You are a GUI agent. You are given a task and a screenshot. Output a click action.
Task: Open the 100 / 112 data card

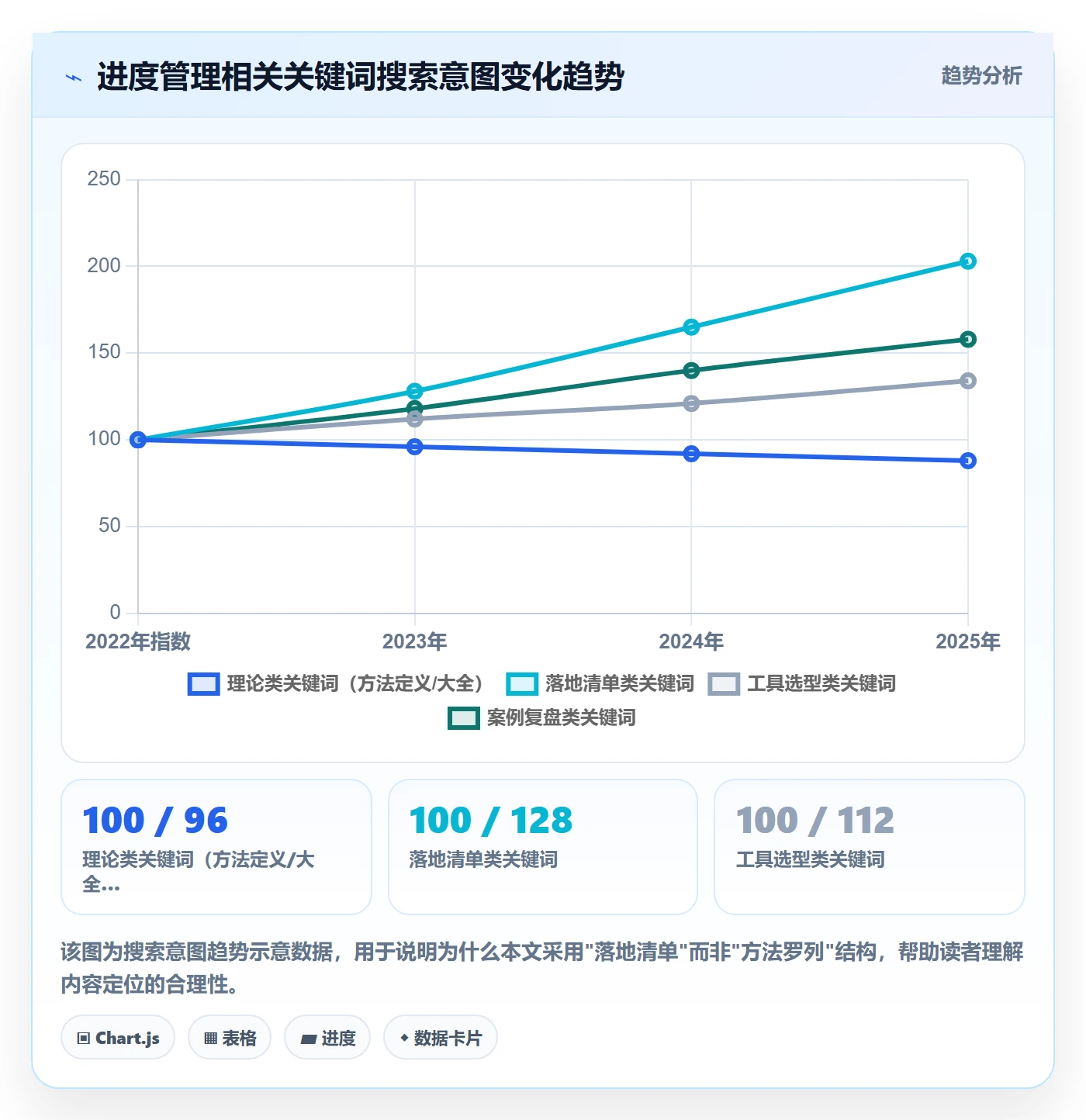click(x=870, y=847)
